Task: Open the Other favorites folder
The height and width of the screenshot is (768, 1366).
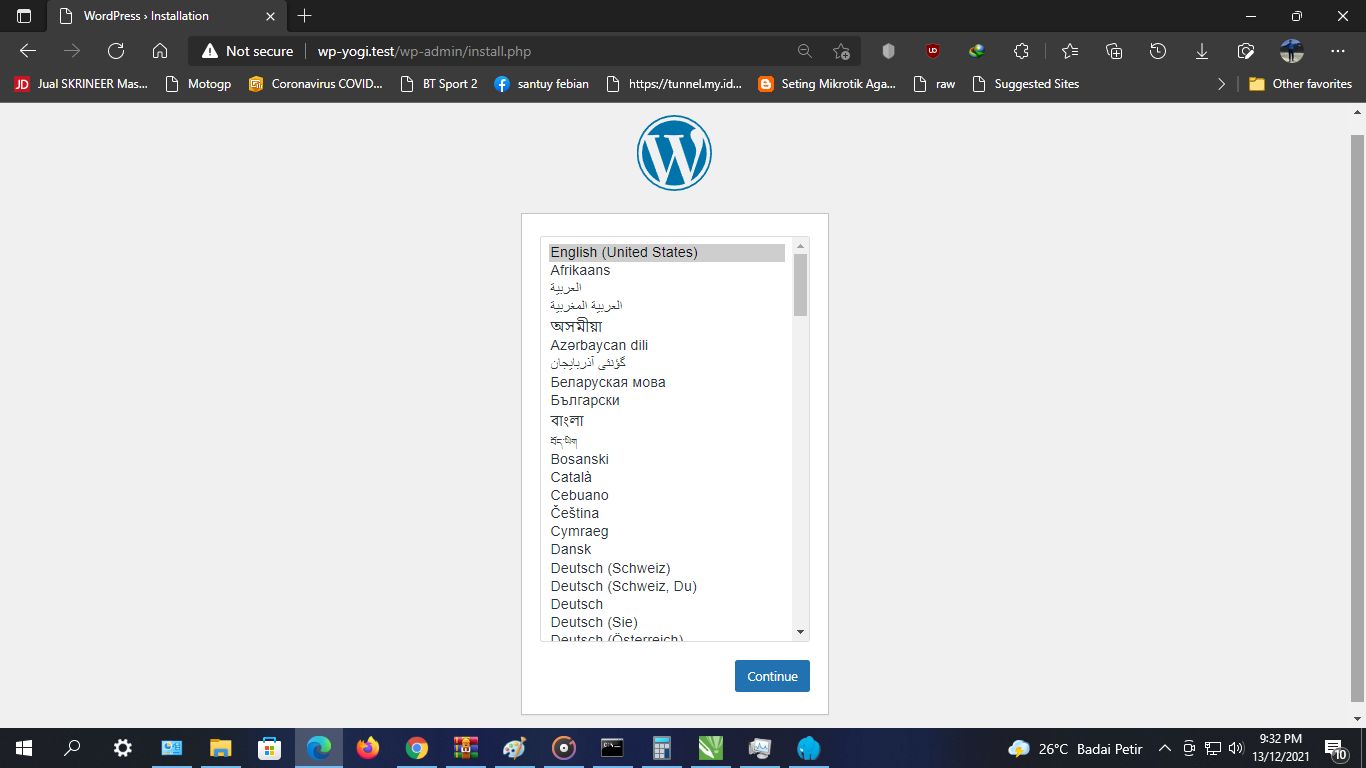Action: [1300, 84]
